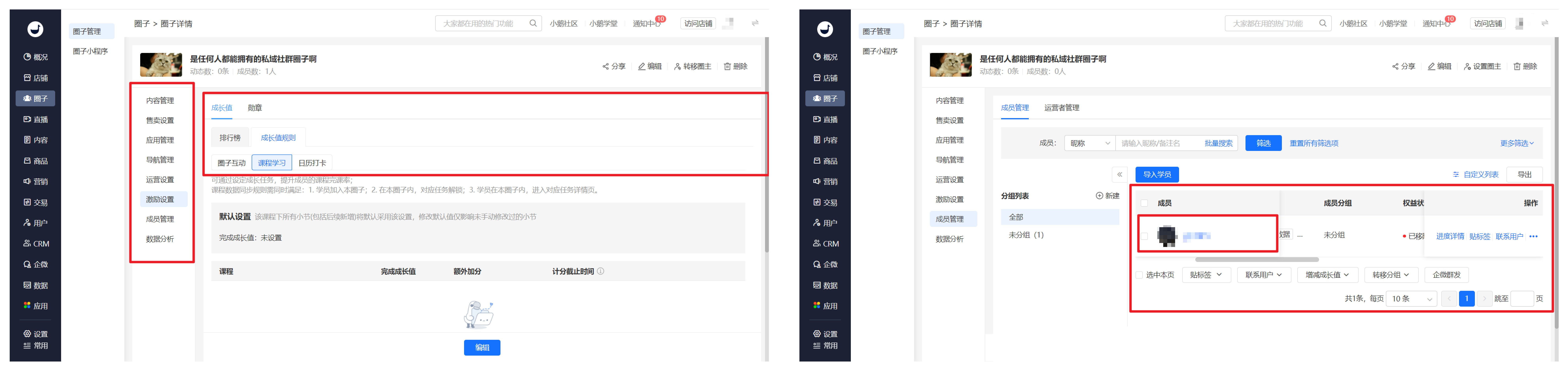Click the cat thumbnail in the left window

tap(161, 65)
